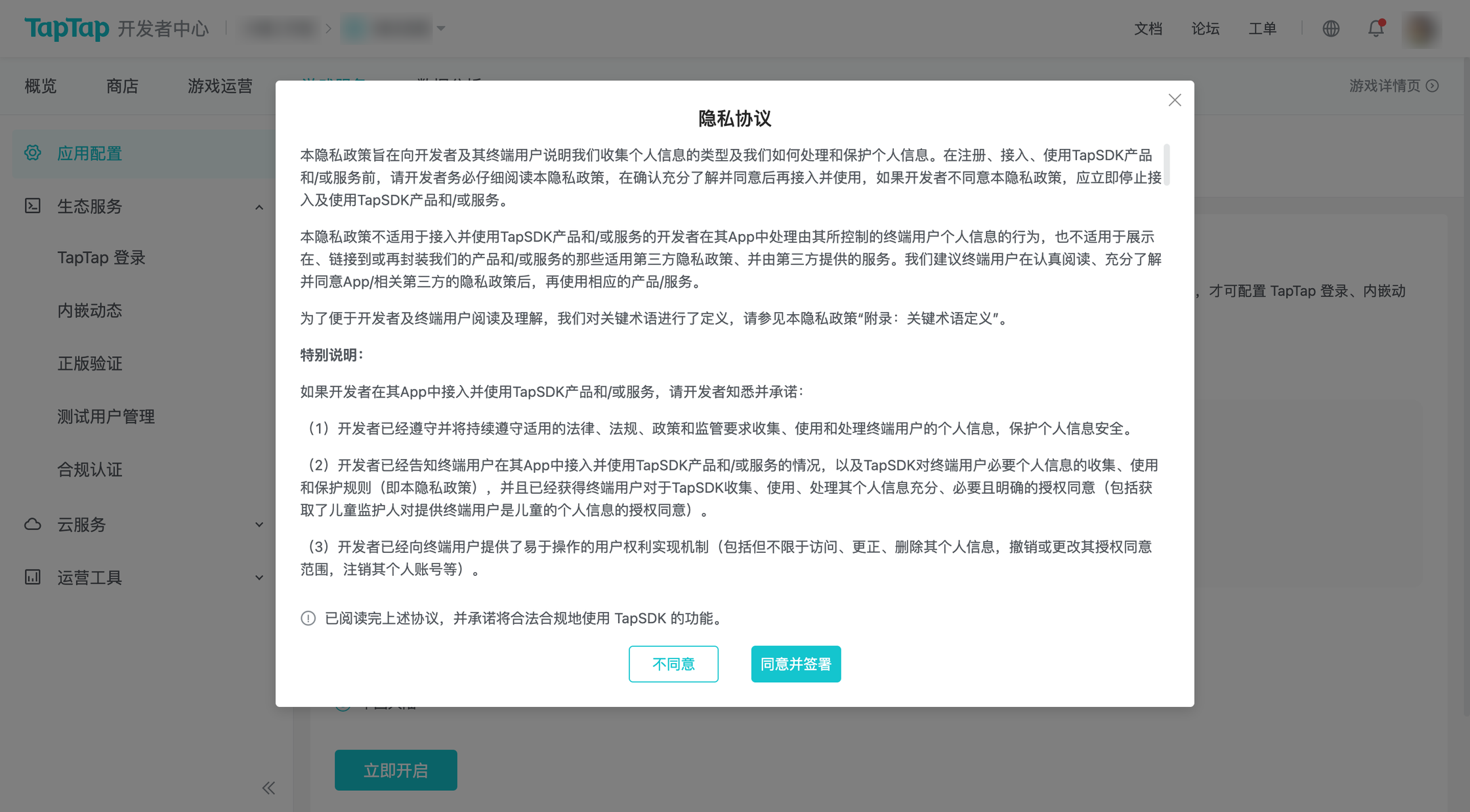Open the game switcher dropdown arrow

click(x=441, y=29)
